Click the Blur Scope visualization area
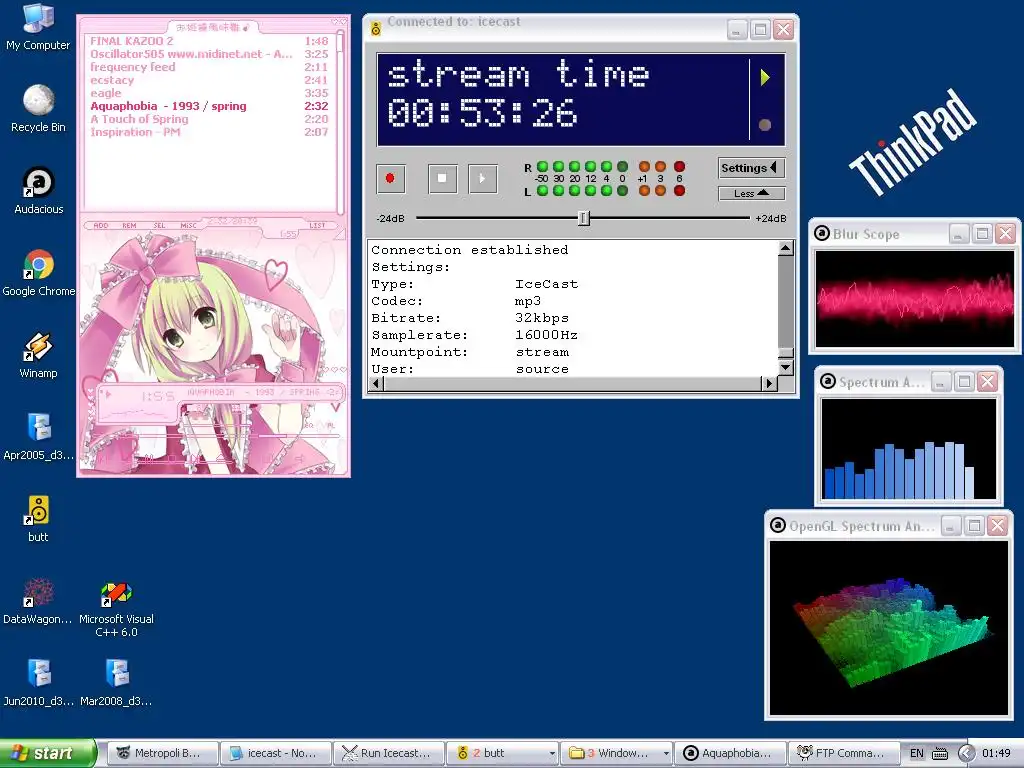Screen dimensions: 1024x768 click(x=914, y=298)
